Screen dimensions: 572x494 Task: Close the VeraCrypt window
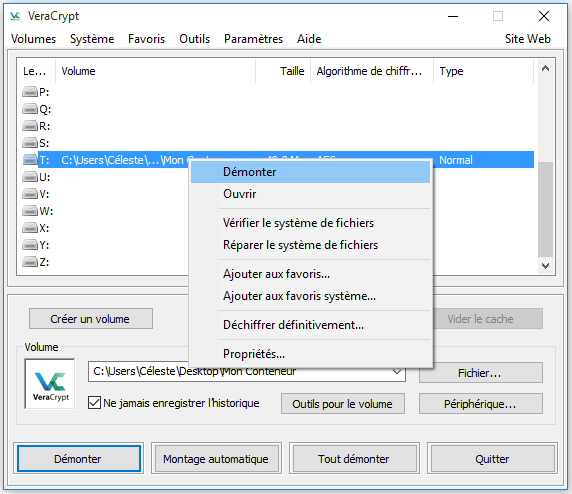tap(544, 16)
